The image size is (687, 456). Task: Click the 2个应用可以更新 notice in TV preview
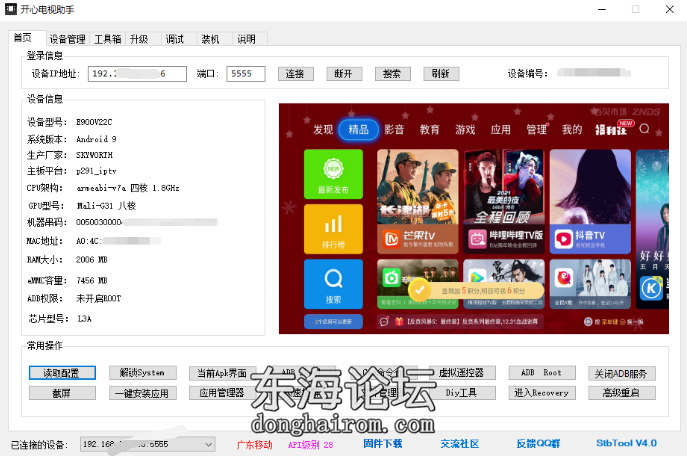(333, 322)
